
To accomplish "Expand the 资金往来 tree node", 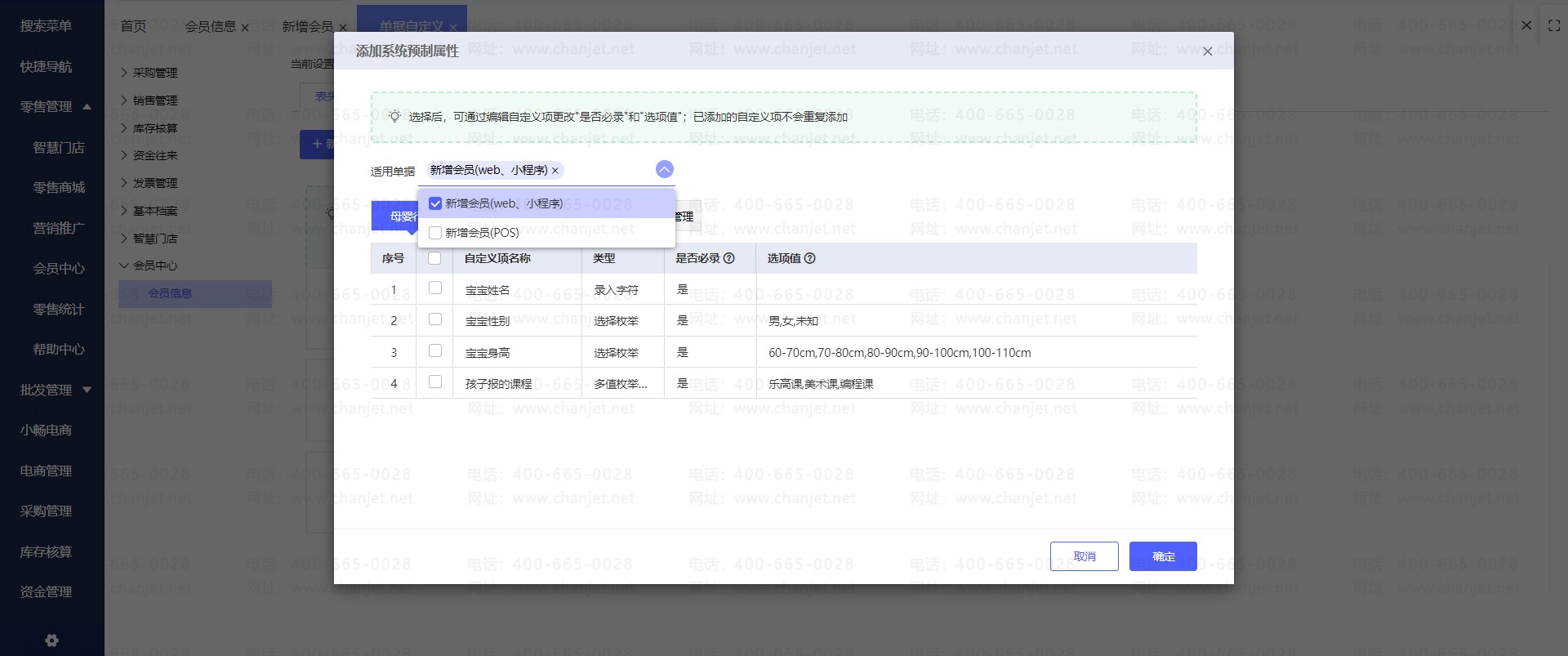I will (x=124, y=155).
